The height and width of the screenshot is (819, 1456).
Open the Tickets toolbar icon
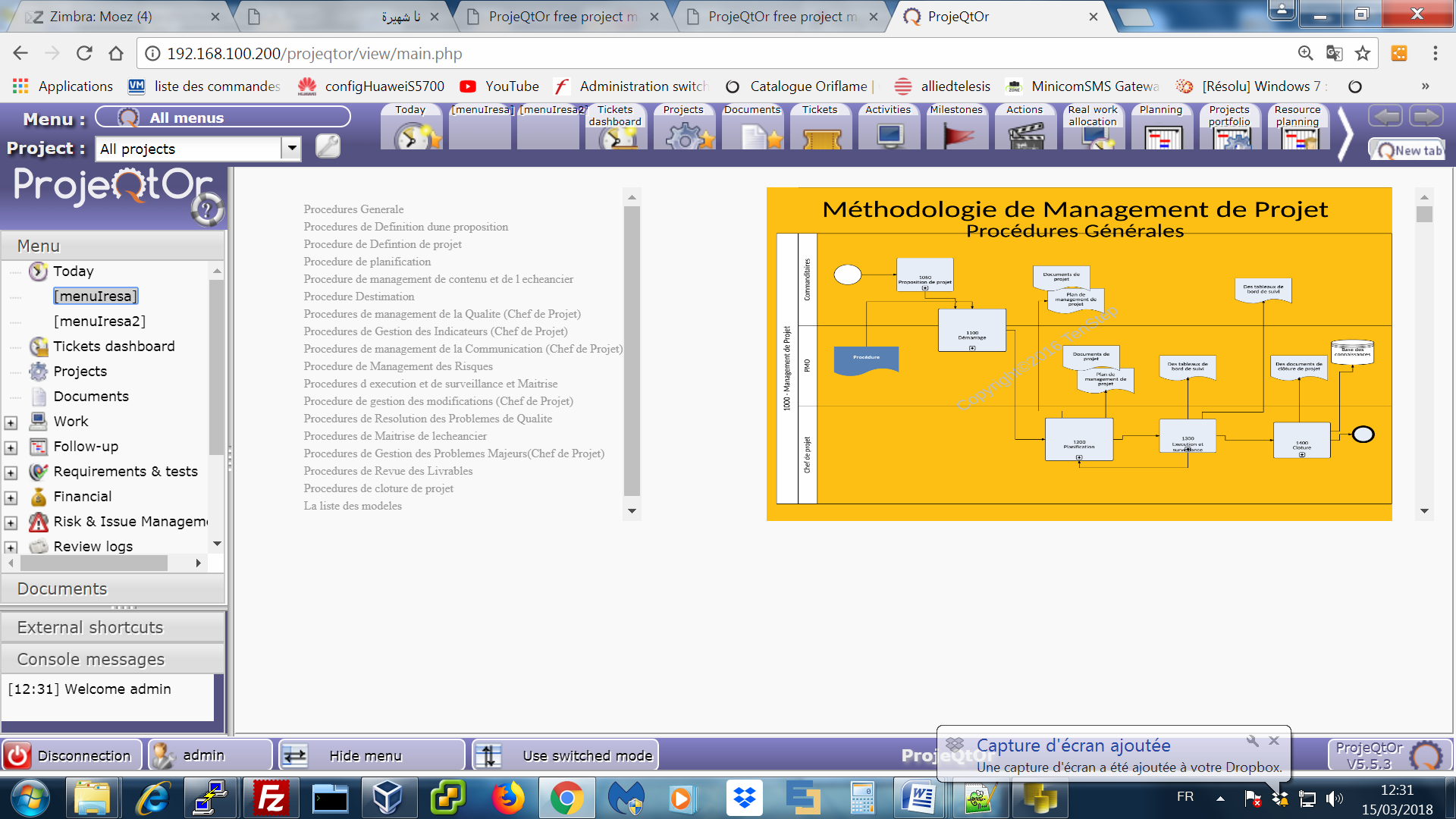click(x=821, y=137)
